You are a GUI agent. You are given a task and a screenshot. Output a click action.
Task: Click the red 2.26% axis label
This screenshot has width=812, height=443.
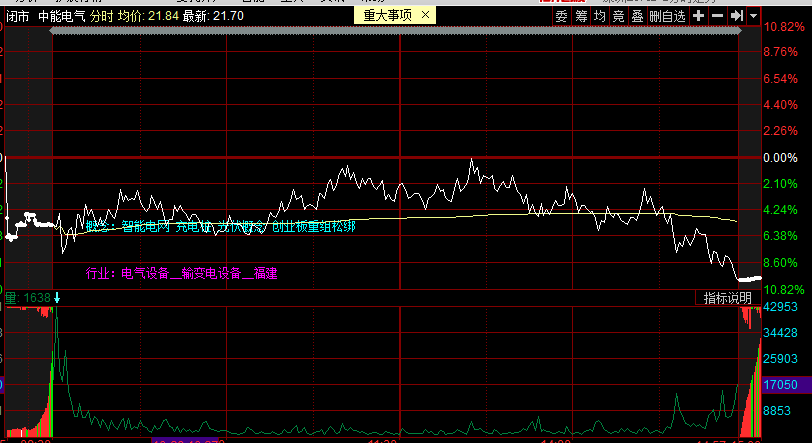(x=780, y=131)
